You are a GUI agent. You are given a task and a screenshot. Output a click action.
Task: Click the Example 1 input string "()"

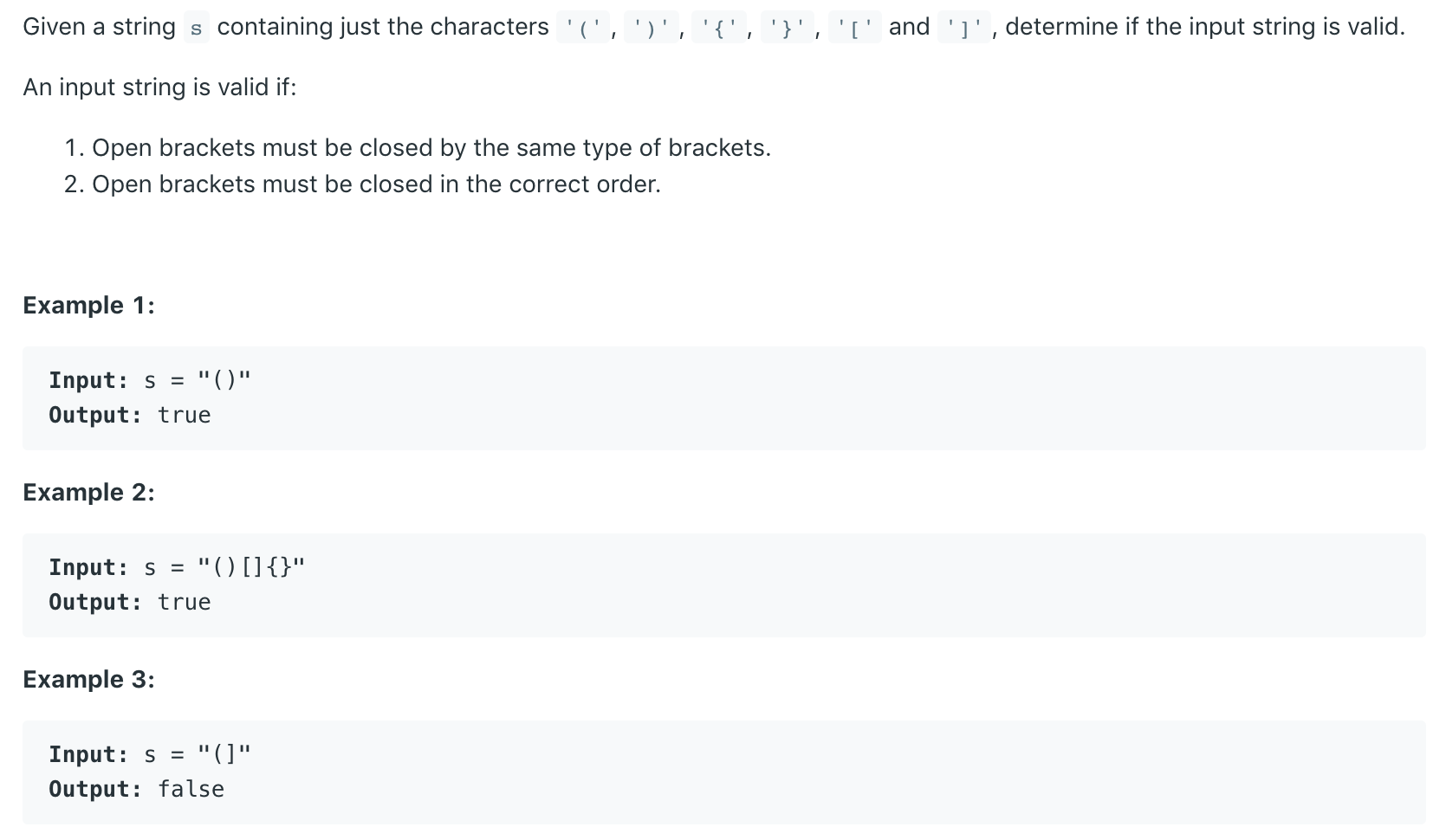(224, 380)
